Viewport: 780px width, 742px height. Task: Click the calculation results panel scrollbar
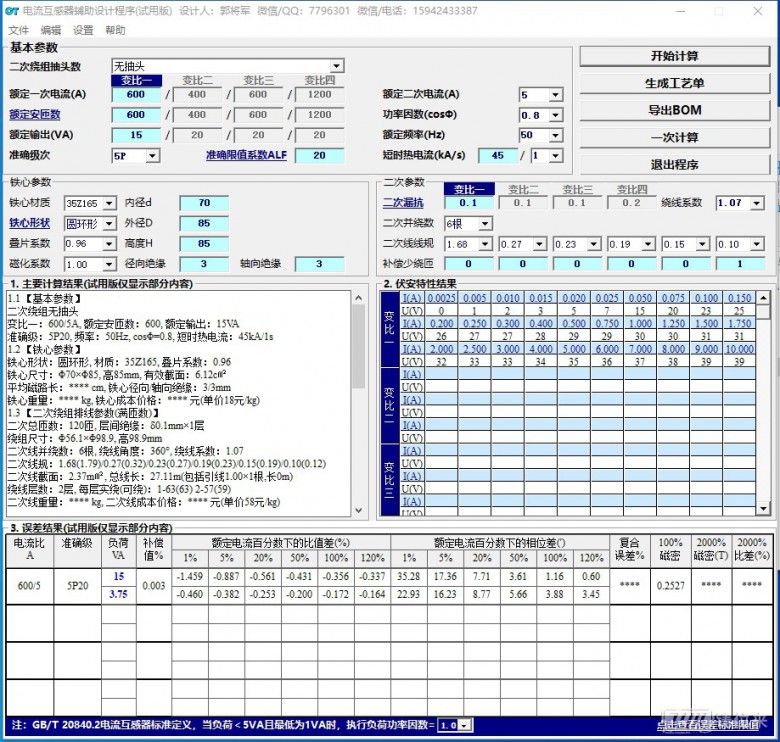click(358, 400)
